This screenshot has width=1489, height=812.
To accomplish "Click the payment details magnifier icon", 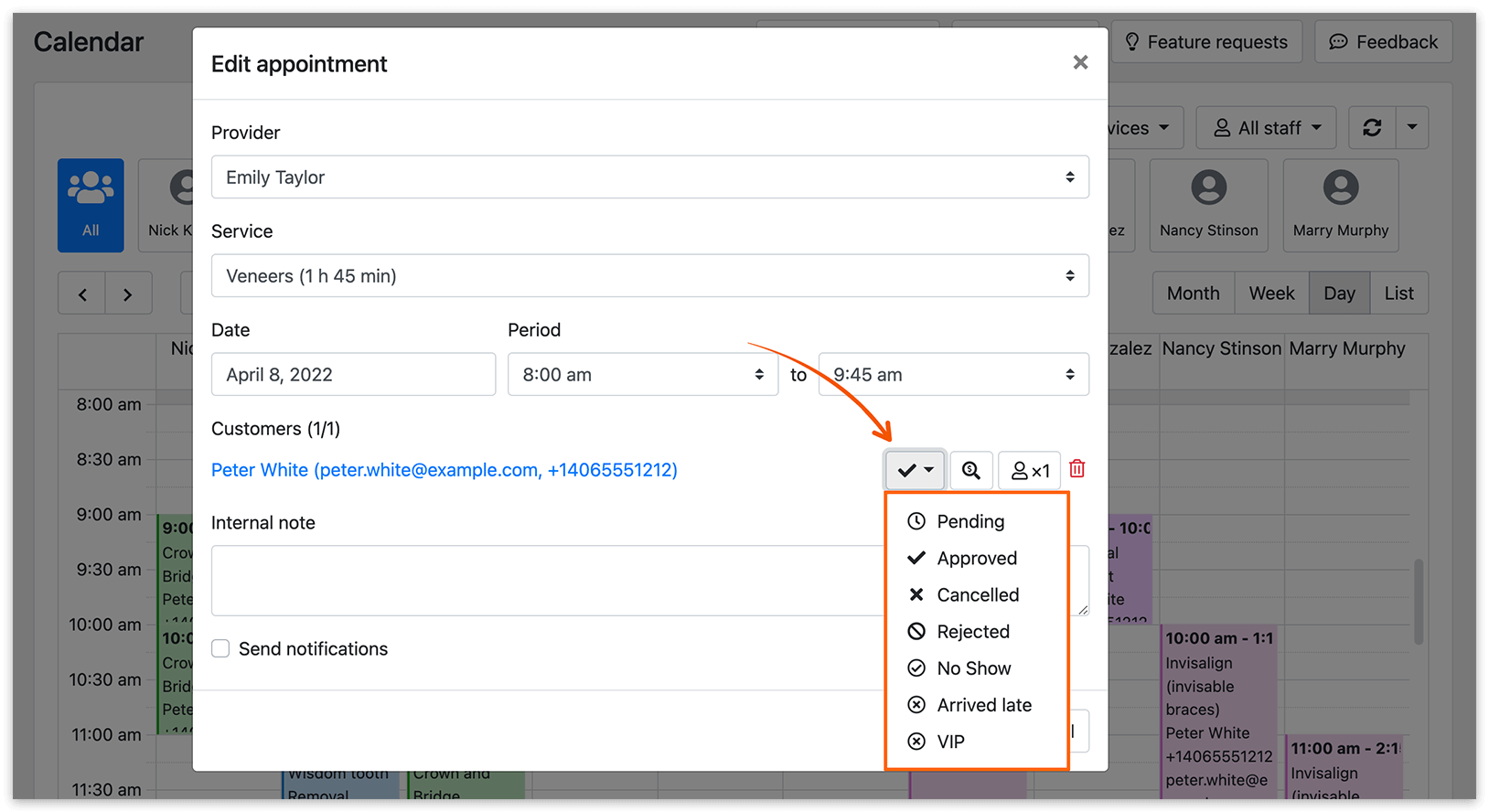I will tap(971, 470).
